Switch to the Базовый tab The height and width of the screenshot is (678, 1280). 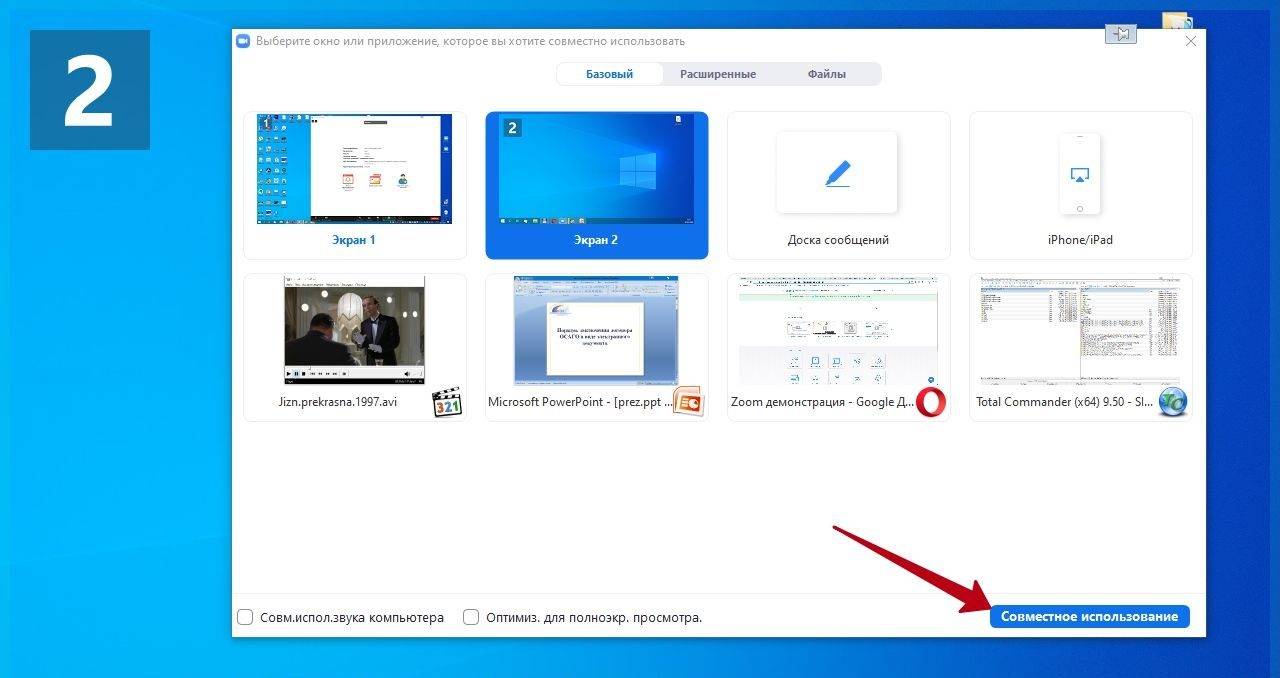click(x=609, y=74)
